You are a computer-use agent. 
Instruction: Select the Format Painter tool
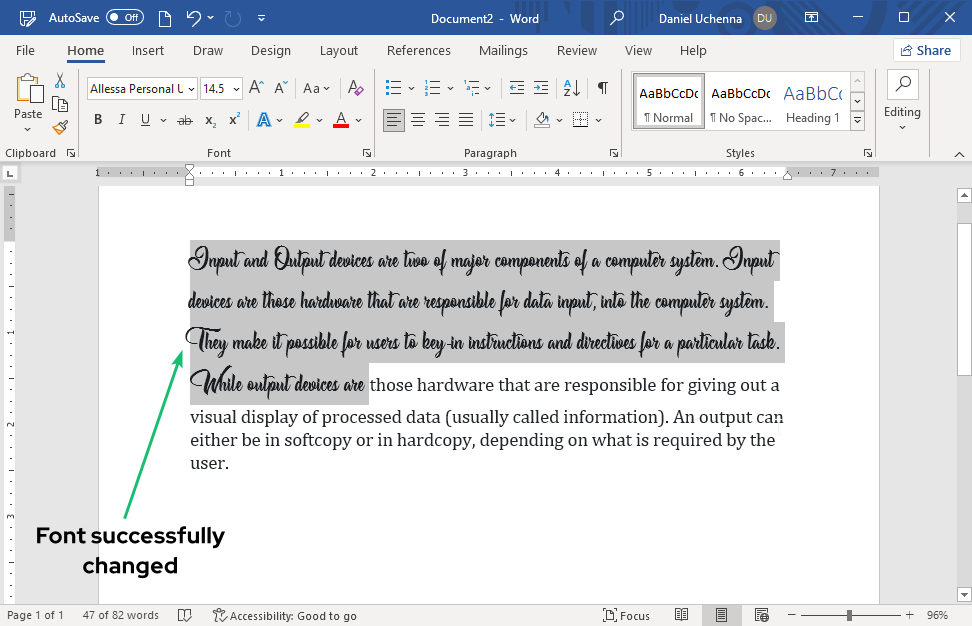pyautogui.click(x=59, y=126)
